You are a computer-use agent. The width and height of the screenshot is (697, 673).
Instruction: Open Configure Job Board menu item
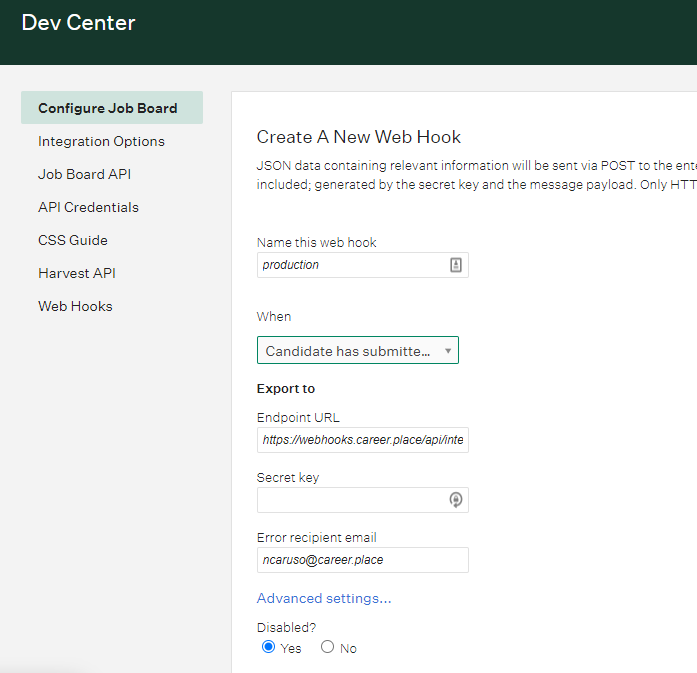pos(112,108)
